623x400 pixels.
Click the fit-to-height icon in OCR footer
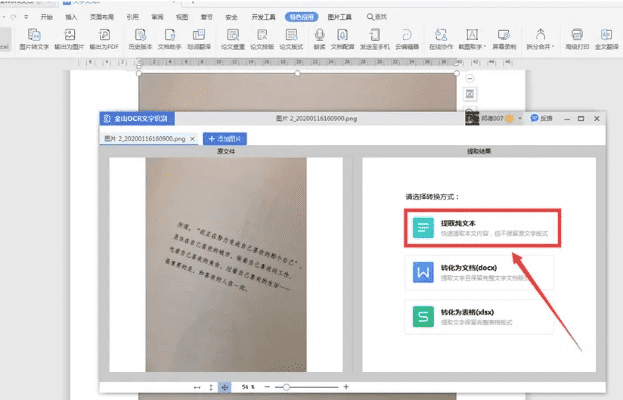tap(211, 387)
